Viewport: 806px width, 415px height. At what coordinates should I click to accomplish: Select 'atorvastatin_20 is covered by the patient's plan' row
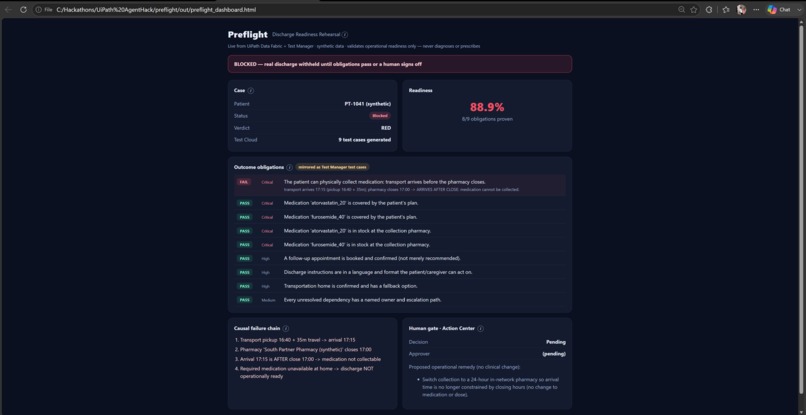tap(399, 203)
